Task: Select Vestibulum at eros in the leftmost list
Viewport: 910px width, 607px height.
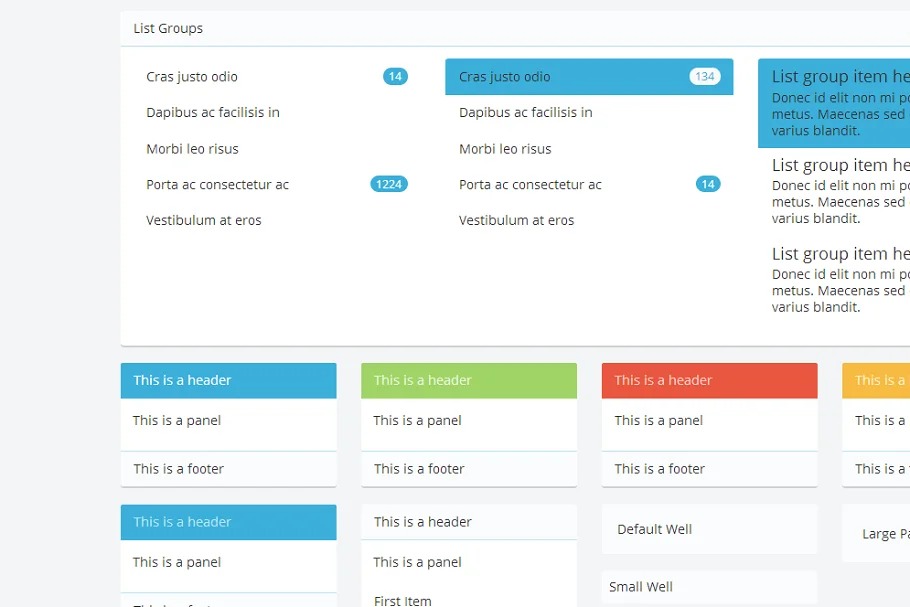Action: (x=204, y=221)
